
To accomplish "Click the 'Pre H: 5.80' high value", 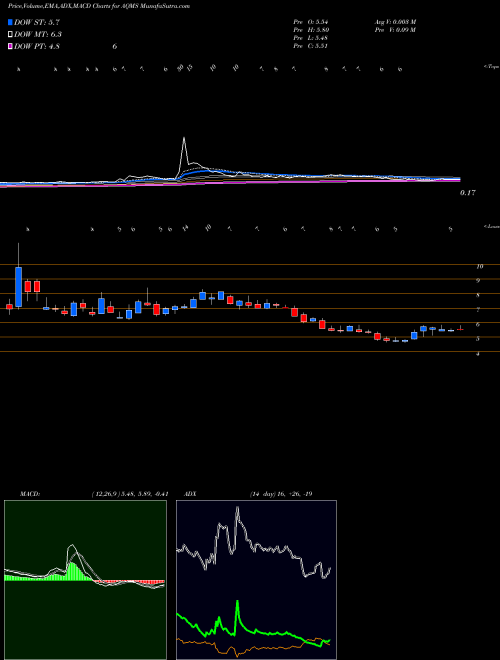I will [311, 30].
